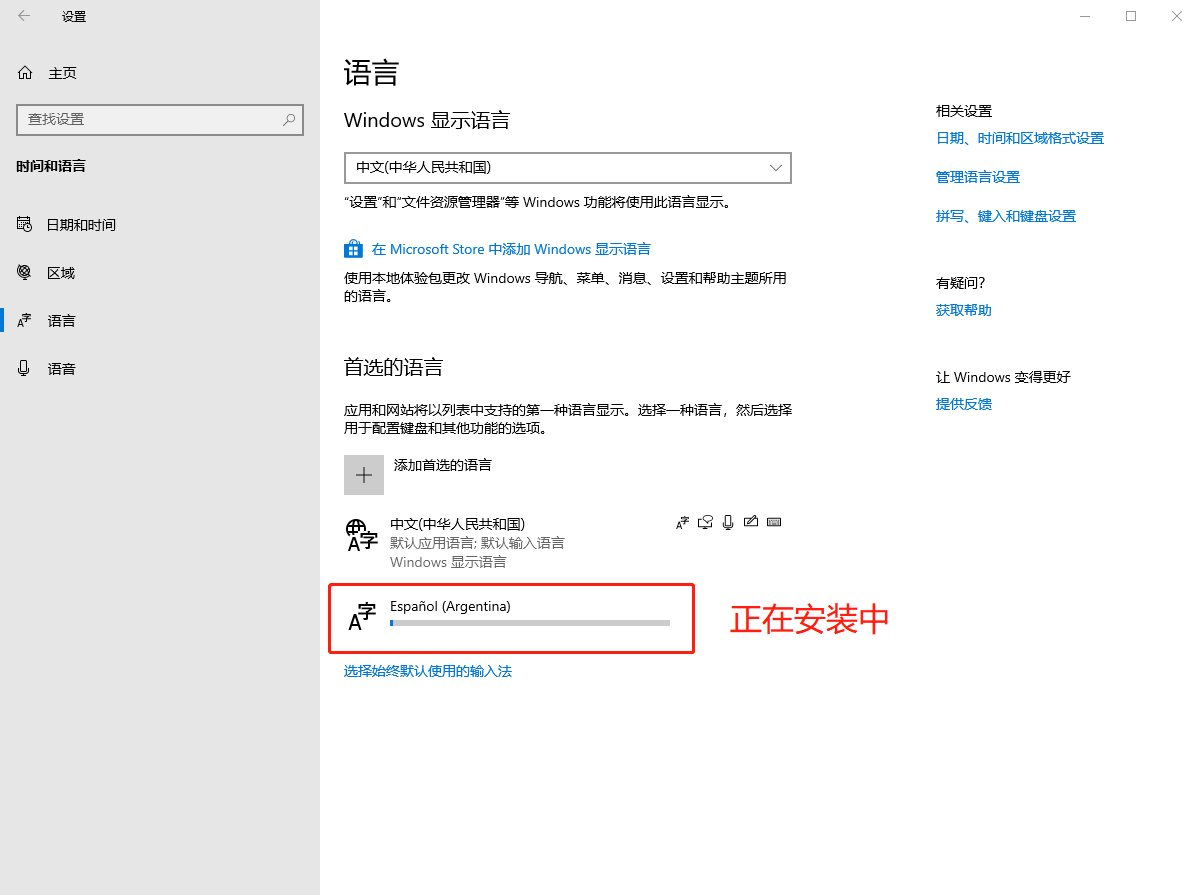1200x895 pixels.
Task: Minimize the Settings window
Action: (1086, 16)
